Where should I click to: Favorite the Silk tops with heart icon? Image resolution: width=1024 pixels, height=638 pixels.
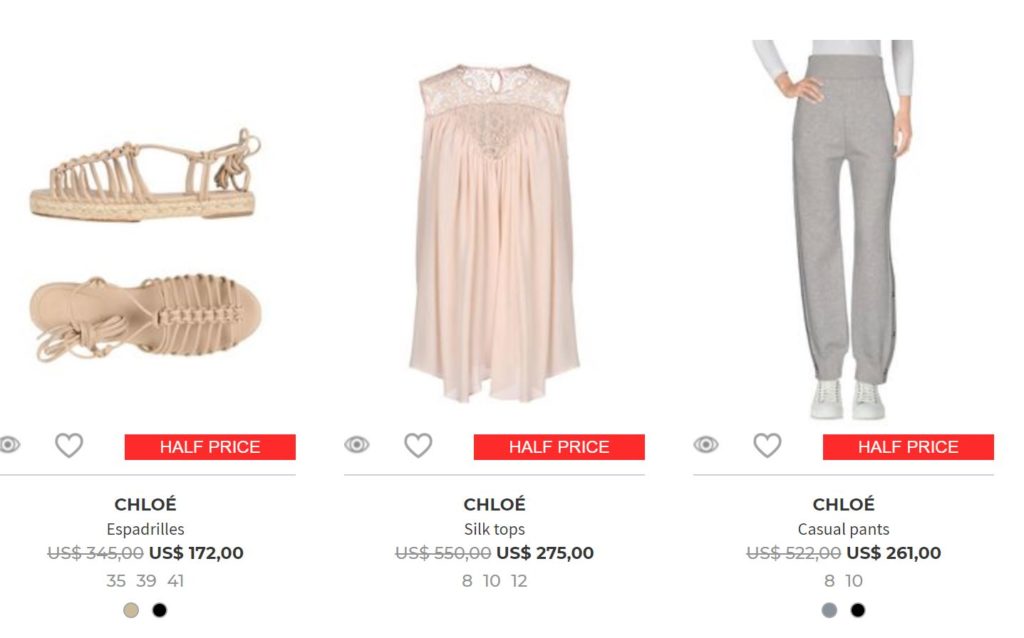[417, 445]
